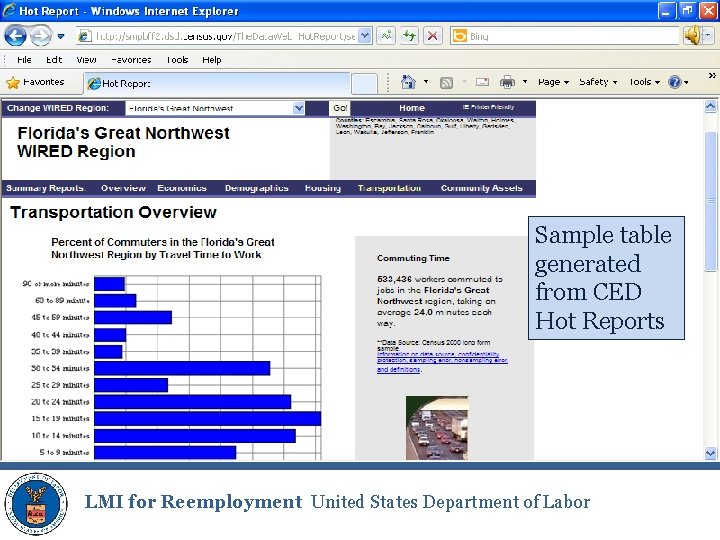The width and height of the screenshot is (720, 540).
Task: Click the Home link on page
Action: click(412, 108)
